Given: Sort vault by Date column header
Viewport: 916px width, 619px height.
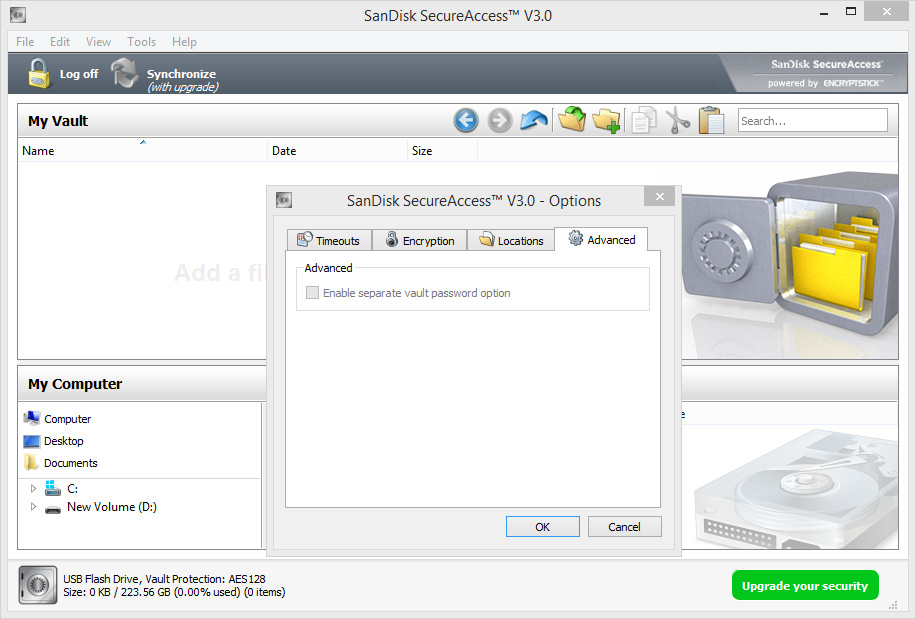Looking at the screenshot, I should click(x=338, y=151).
